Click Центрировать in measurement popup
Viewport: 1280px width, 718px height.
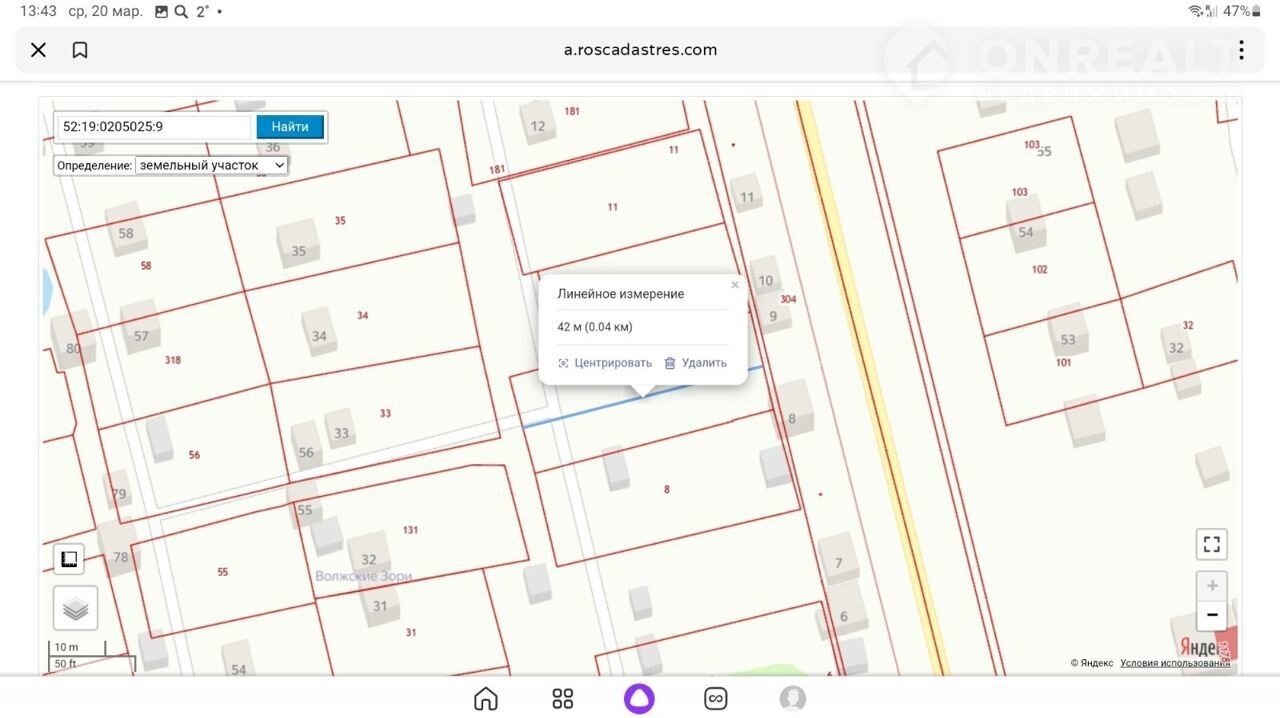point(605,363)
